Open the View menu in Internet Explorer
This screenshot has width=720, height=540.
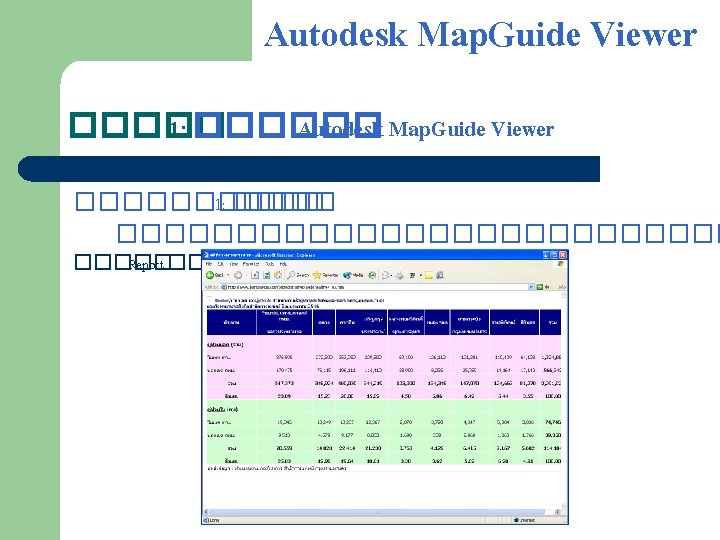point(234,264)
